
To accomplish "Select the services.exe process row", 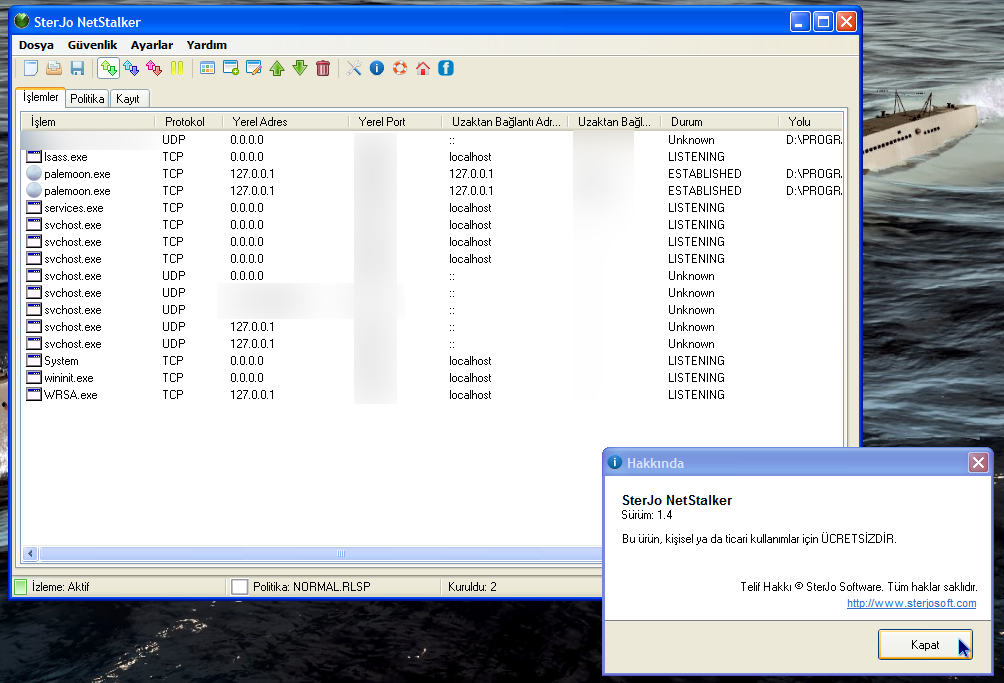I will [432, 208].
